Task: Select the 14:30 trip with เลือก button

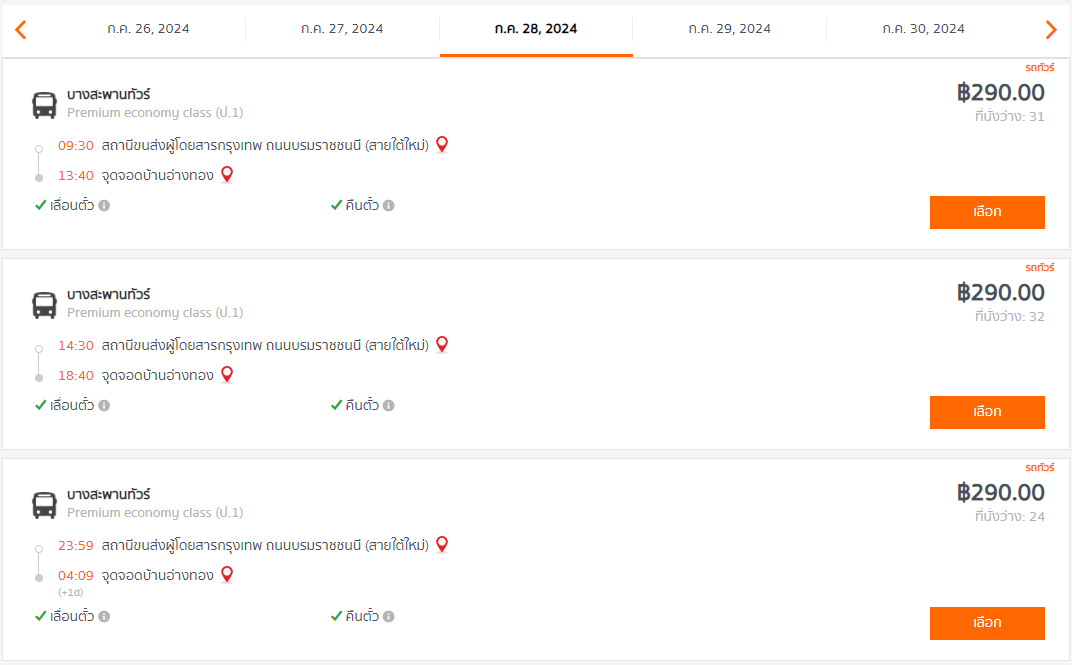Action: click(x=987, y=412)
